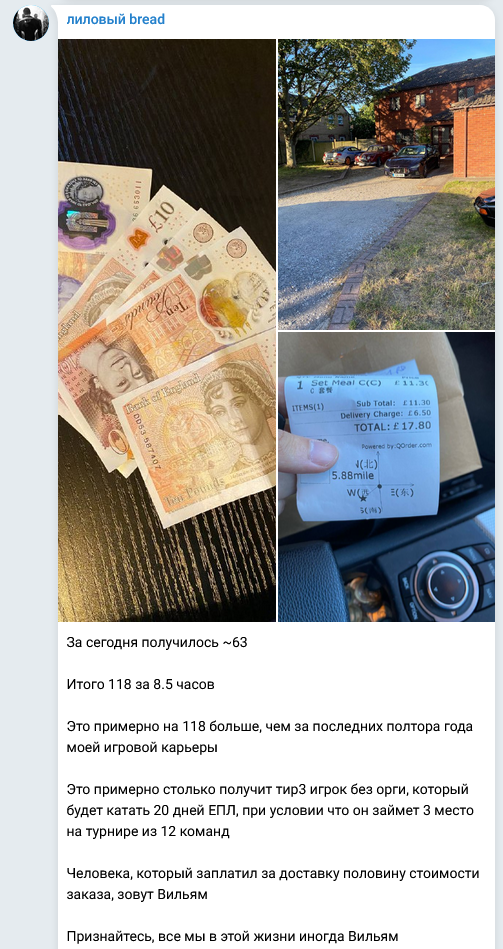503x949 pixels.
Task: Click the £10 denomination on the top banknote
Action: pyautogui.click(x=159, y=214)
